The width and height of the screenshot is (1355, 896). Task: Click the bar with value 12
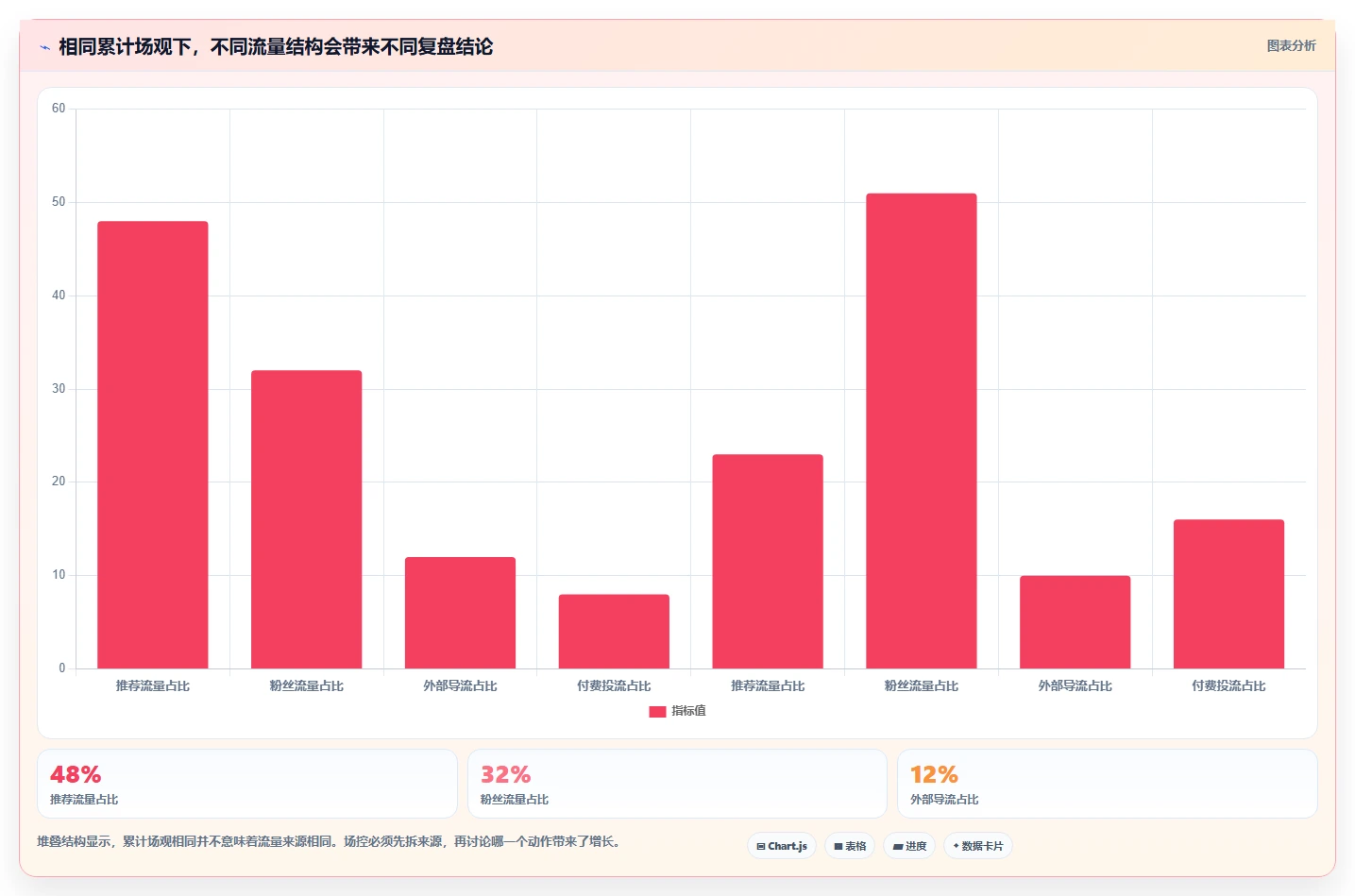(460, 613)
